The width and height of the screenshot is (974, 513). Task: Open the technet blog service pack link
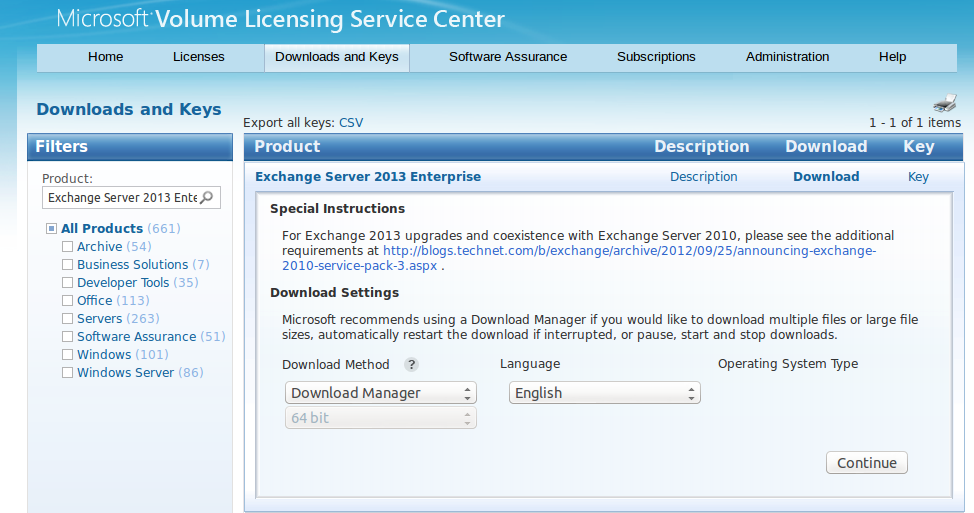[x=579, y=258]
